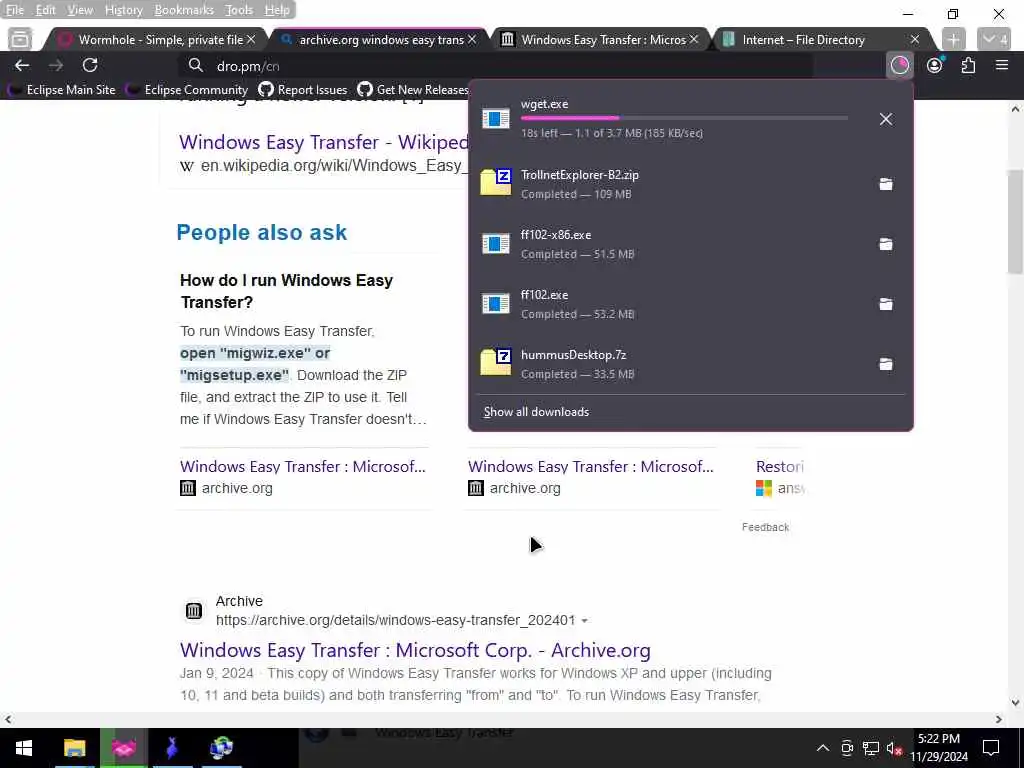This screenshot has width=1024, height=768.
Task: Show ff102.exe in folder
Action: click(x=886, y=304)
